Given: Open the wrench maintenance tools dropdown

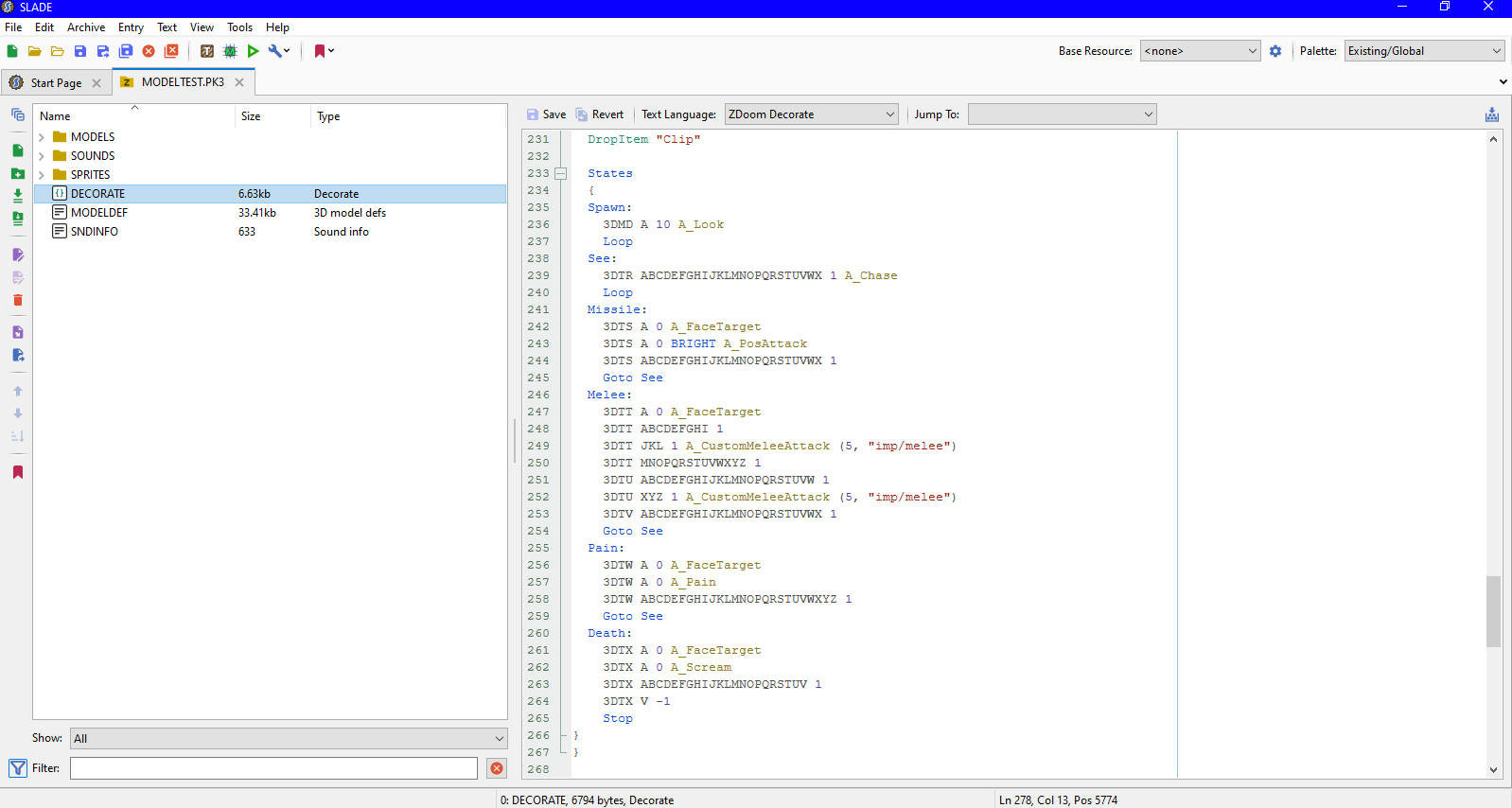Looking at the screenshot, I should [x=279, y=51].
